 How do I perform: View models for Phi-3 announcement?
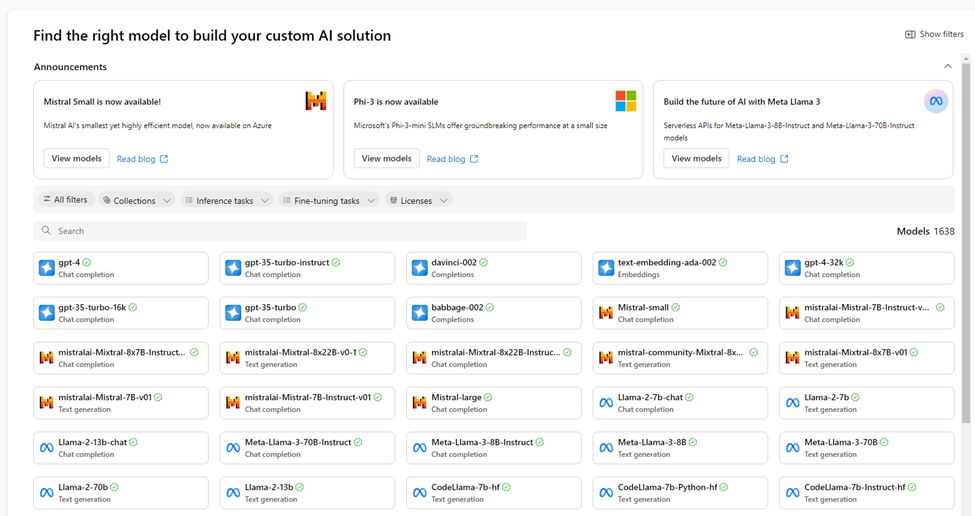tap(387, 159)
